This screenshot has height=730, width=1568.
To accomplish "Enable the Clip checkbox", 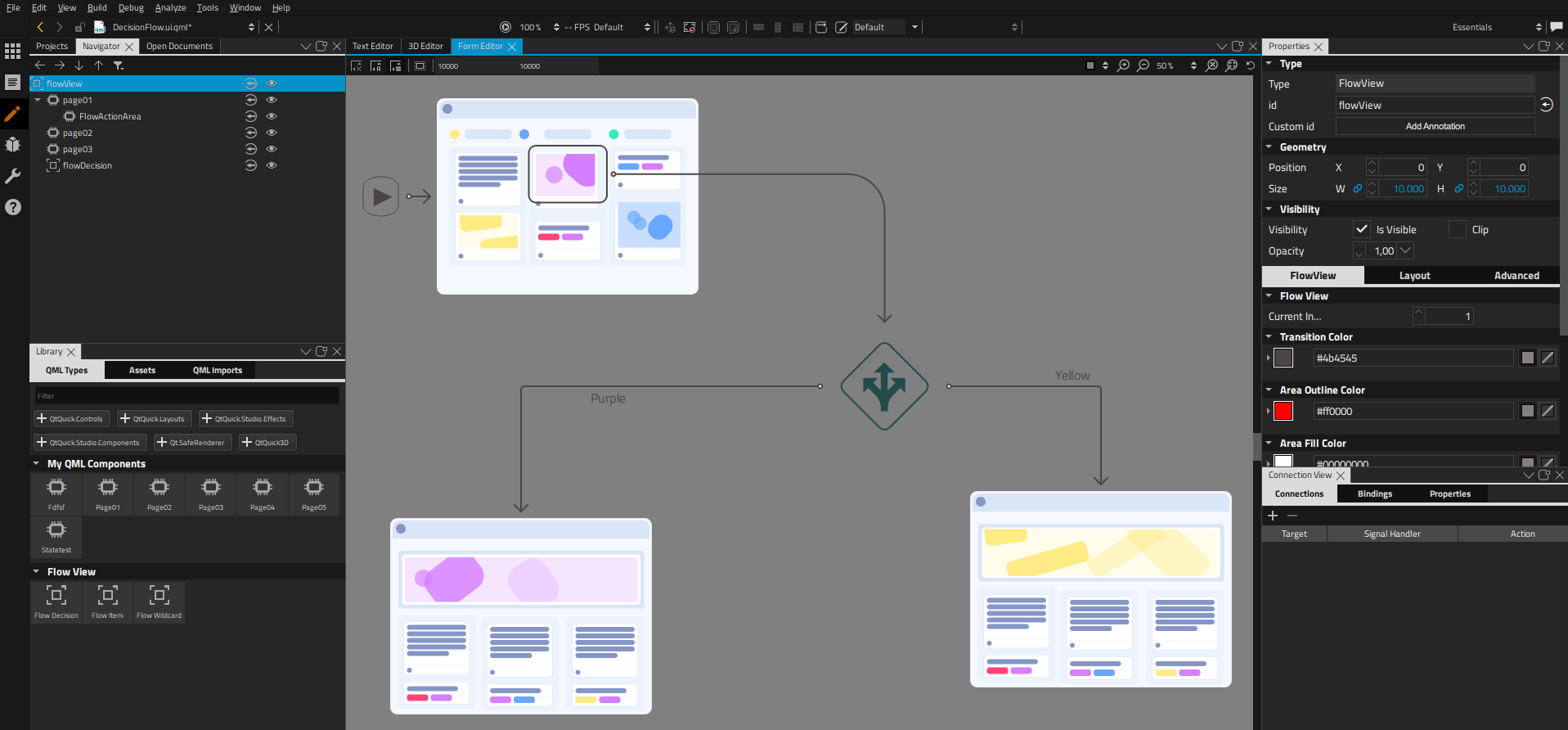I will coord(1458,230).
